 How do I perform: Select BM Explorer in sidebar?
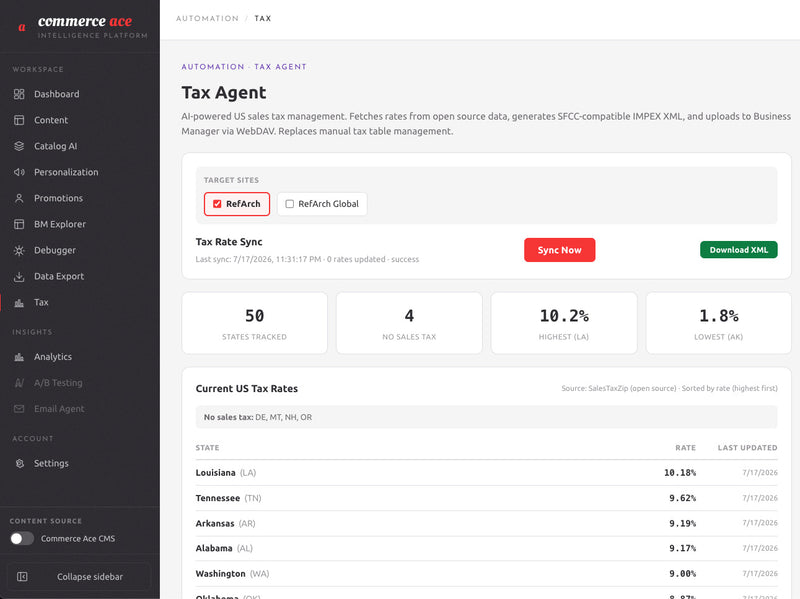(80, 224)
